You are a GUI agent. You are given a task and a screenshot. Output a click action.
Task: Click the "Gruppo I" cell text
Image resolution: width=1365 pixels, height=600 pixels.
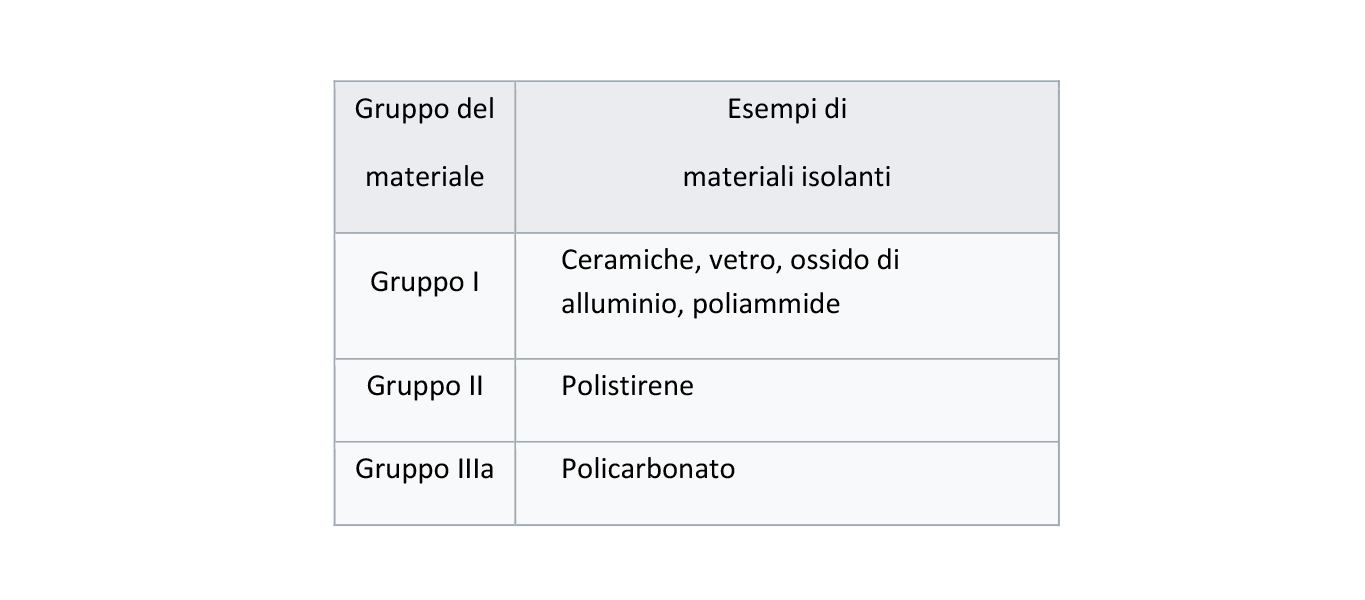tap(424, 282)
